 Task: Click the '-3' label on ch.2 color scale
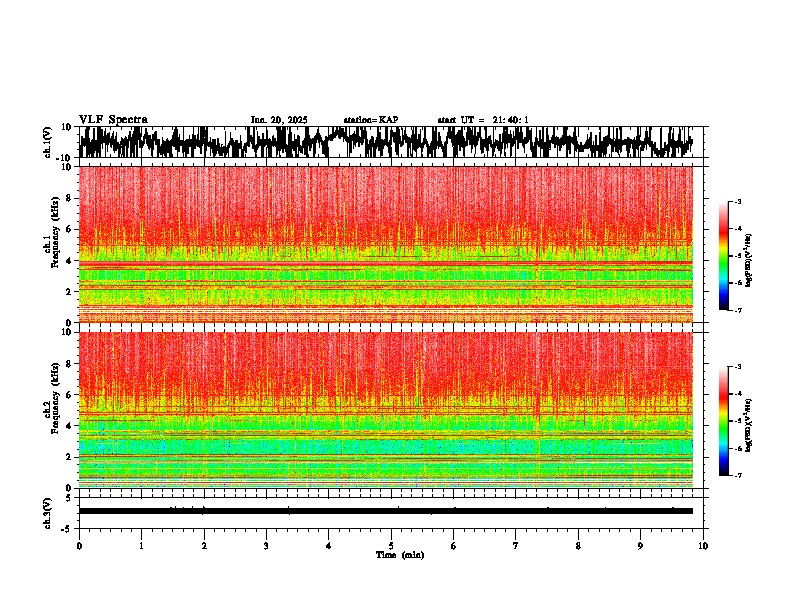pyautogui.click(x=737, y=367)
